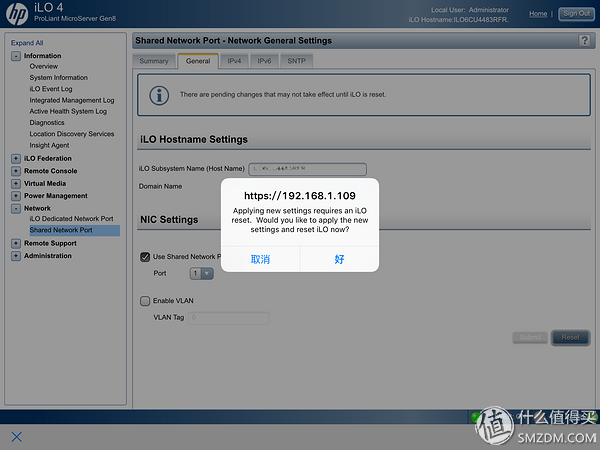
Task: Click the 'NIC Settings' heading
Action: coord(169,220)
